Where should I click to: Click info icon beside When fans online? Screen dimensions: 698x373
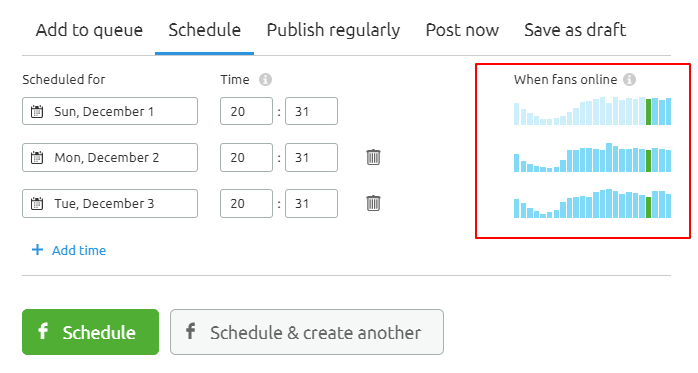(629, 80)
